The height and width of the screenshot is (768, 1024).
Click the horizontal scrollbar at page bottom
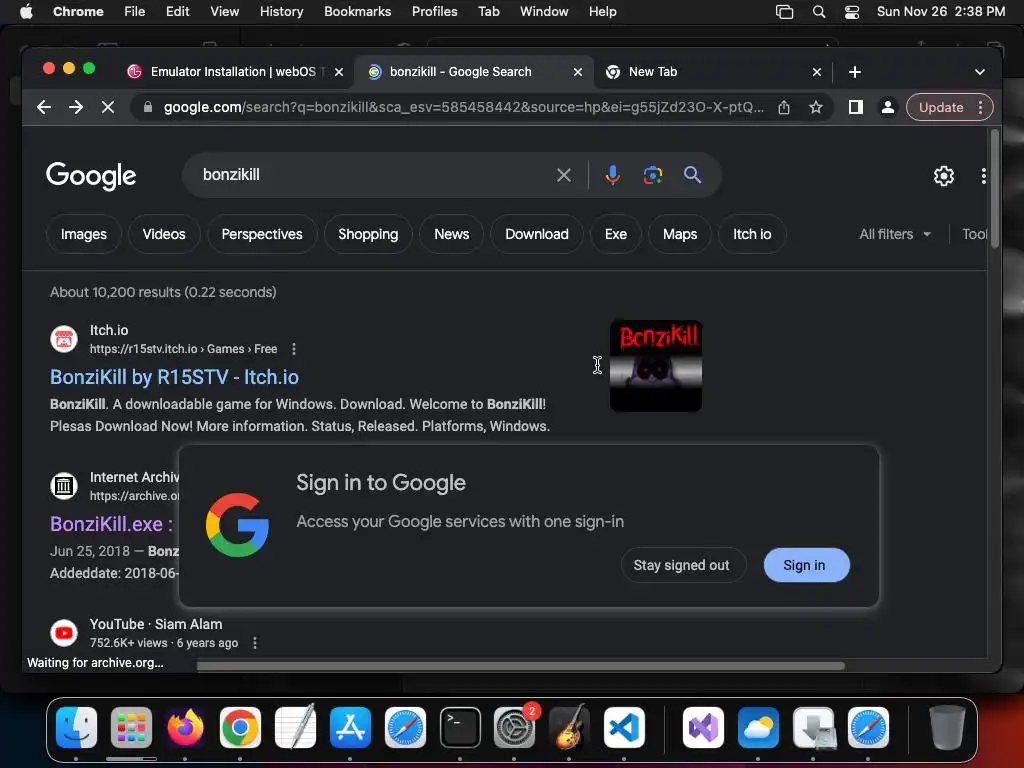coord(520,666)
